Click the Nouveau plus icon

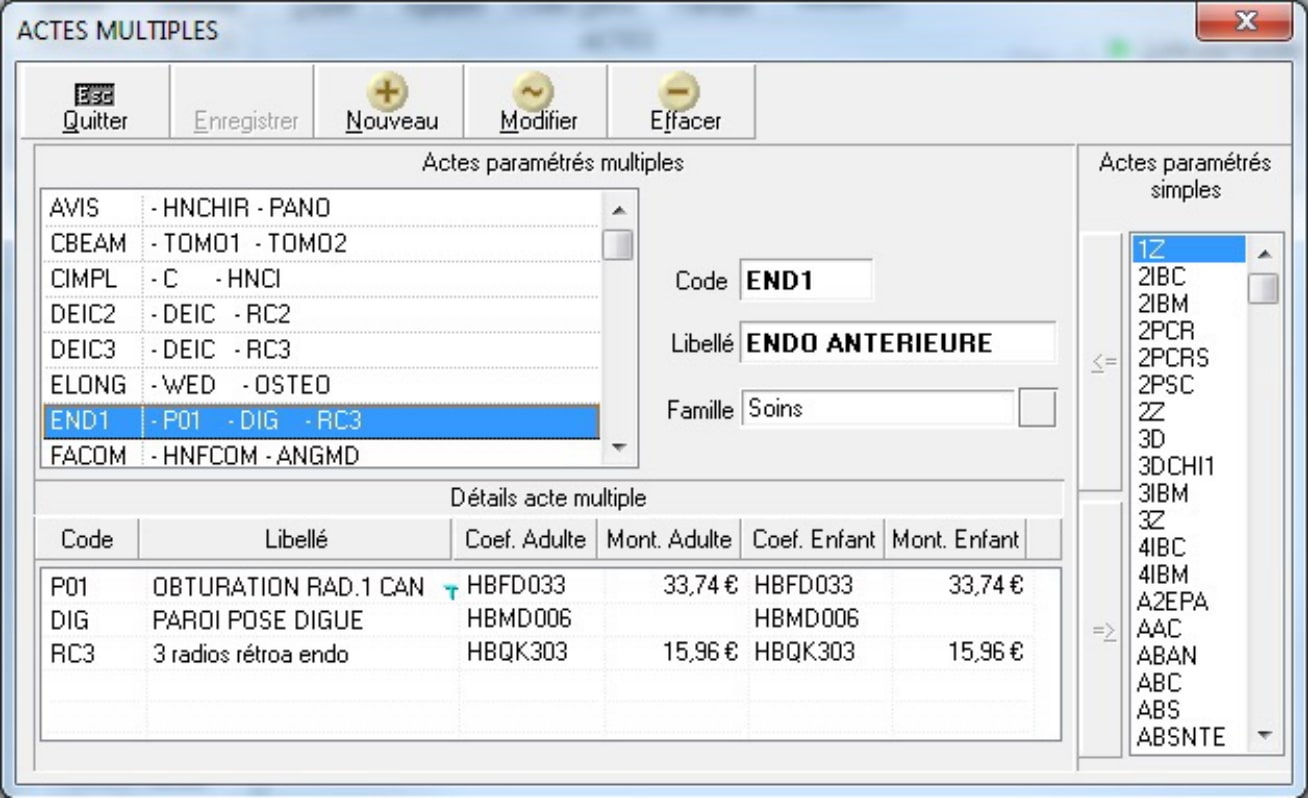point(391,92)
